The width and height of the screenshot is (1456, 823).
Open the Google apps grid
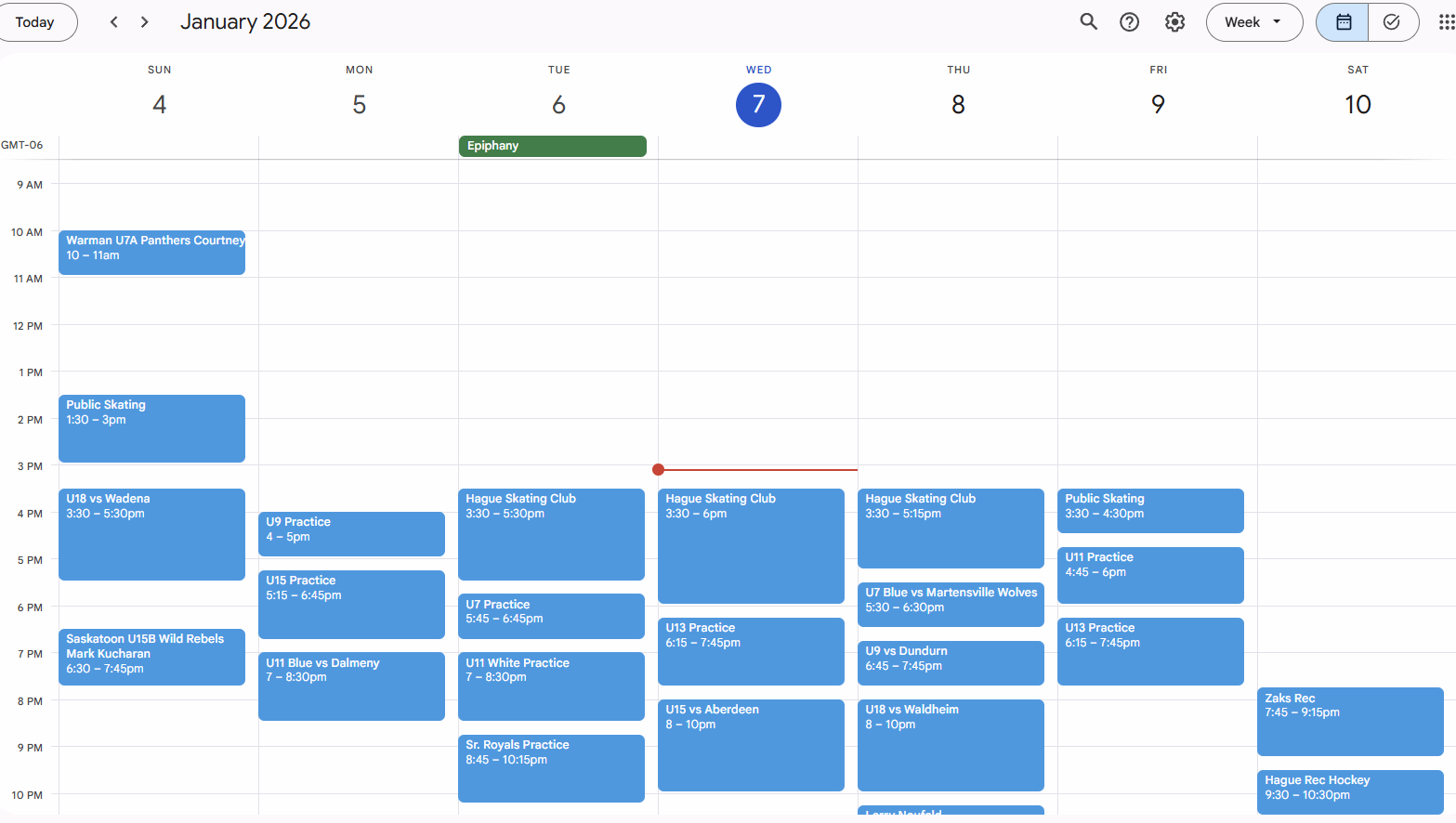1445,22
